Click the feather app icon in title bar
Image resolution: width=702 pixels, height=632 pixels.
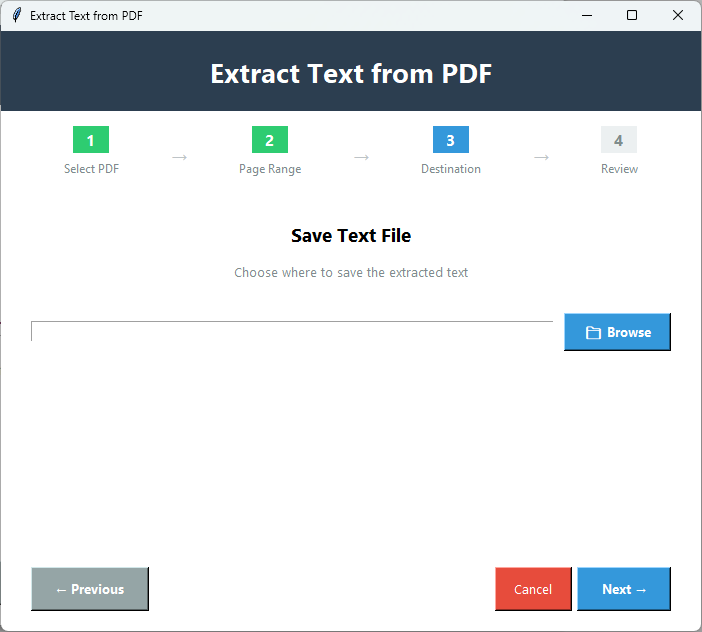[17, 15]
